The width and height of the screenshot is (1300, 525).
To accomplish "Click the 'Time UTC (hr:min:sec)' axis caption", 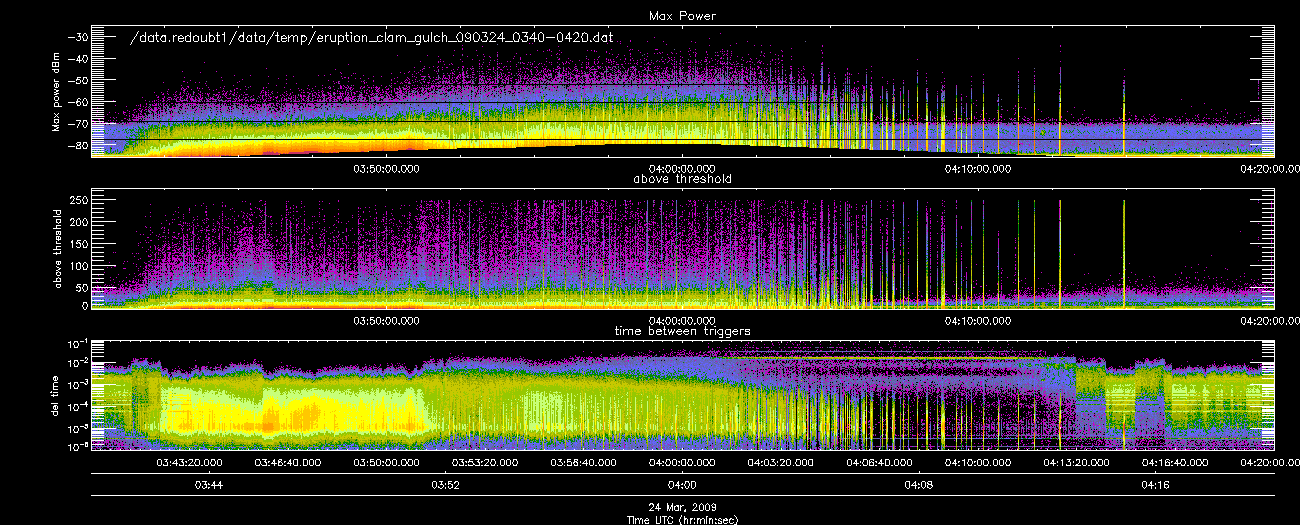I will [684, 519].
